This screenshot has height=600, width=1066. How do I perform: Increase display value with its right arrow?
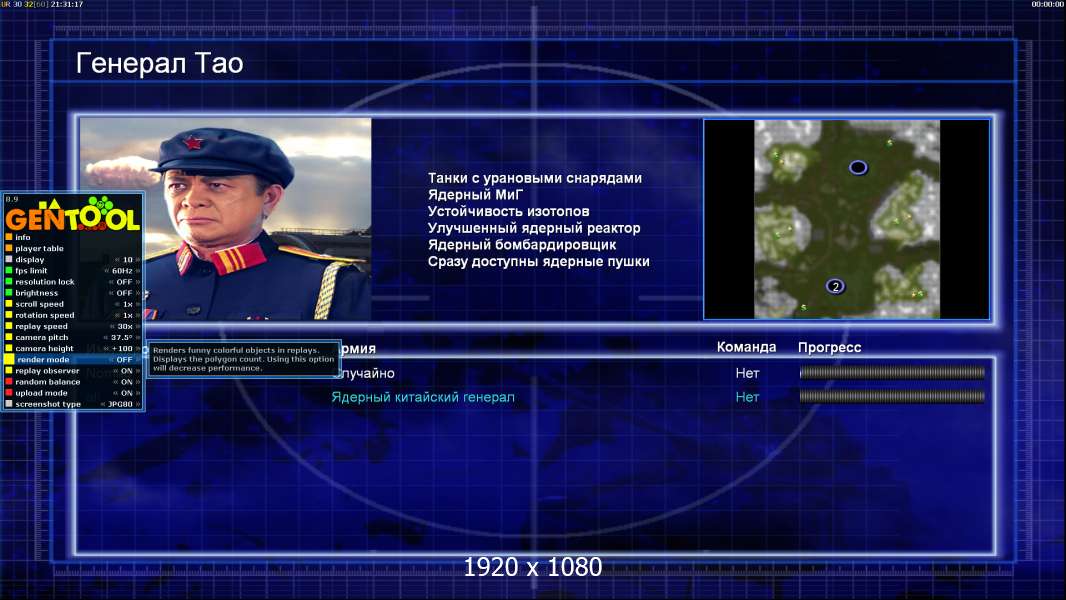pyautogui.click(x=138, y=260)
